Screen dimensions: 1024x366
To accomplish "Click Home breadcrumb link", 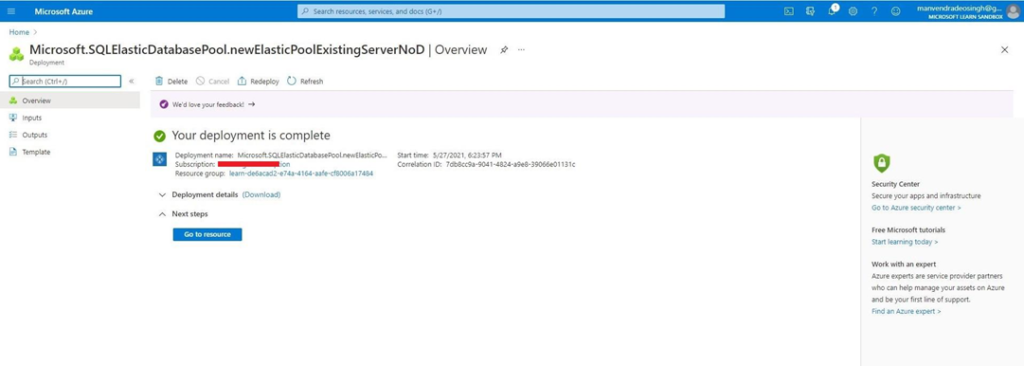I will [x=19, y=32].
